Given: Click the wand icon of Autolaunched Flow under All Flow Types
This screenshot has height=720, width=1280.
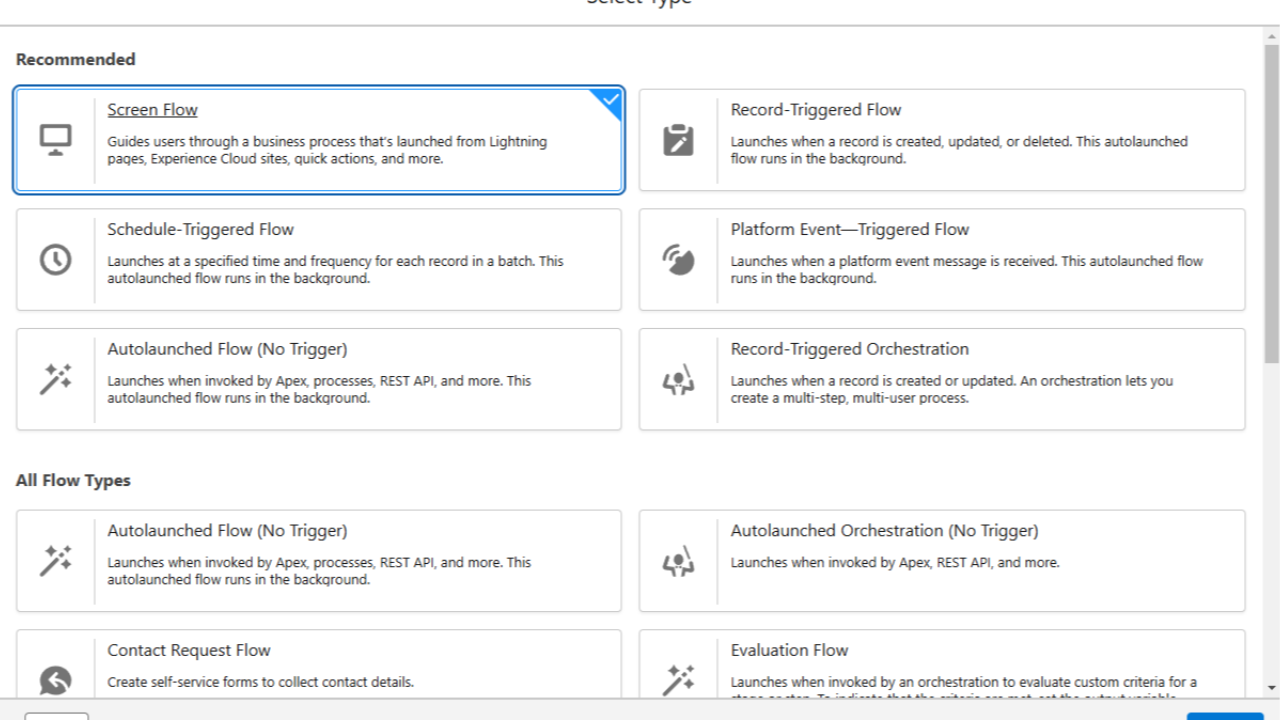Looking at the screenshot, I should coord(55,561).
